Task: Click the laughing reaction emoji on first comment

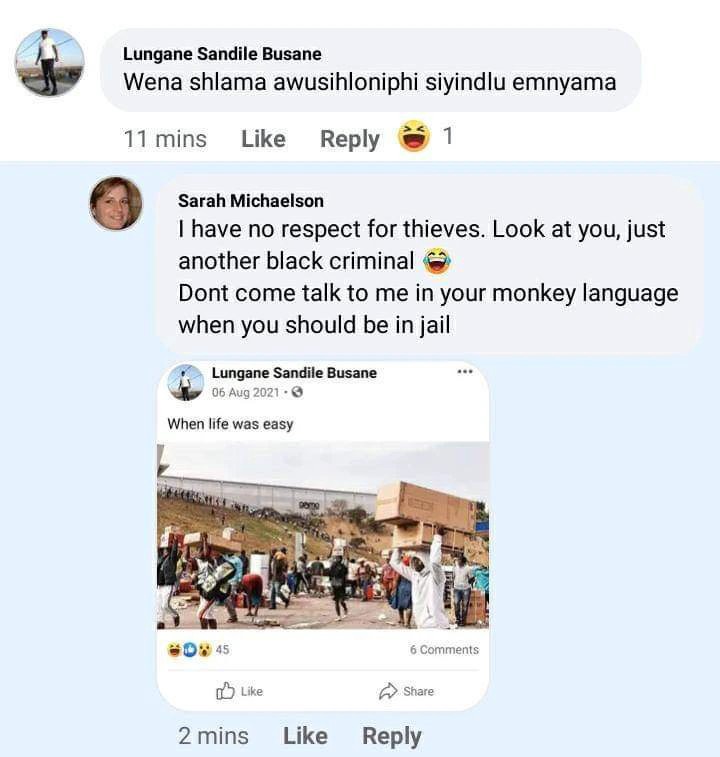Action: 414,136
